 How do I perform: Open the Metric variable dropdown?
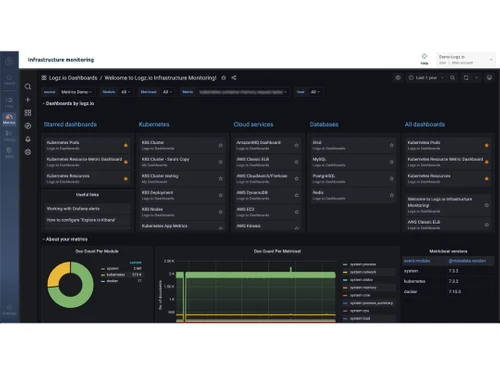pyautogui.click(x=243, y=92)
